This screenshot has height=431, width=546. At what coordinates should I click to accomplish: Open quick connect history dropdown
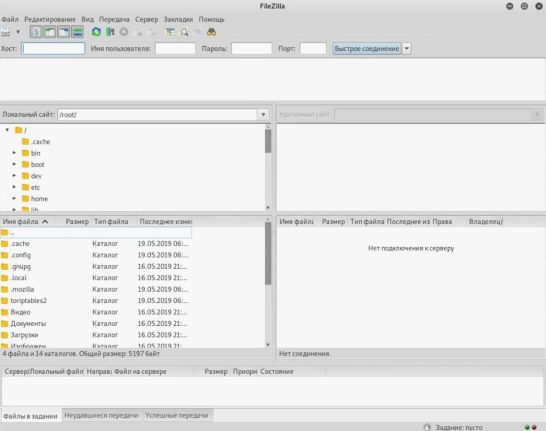[407, 48]
